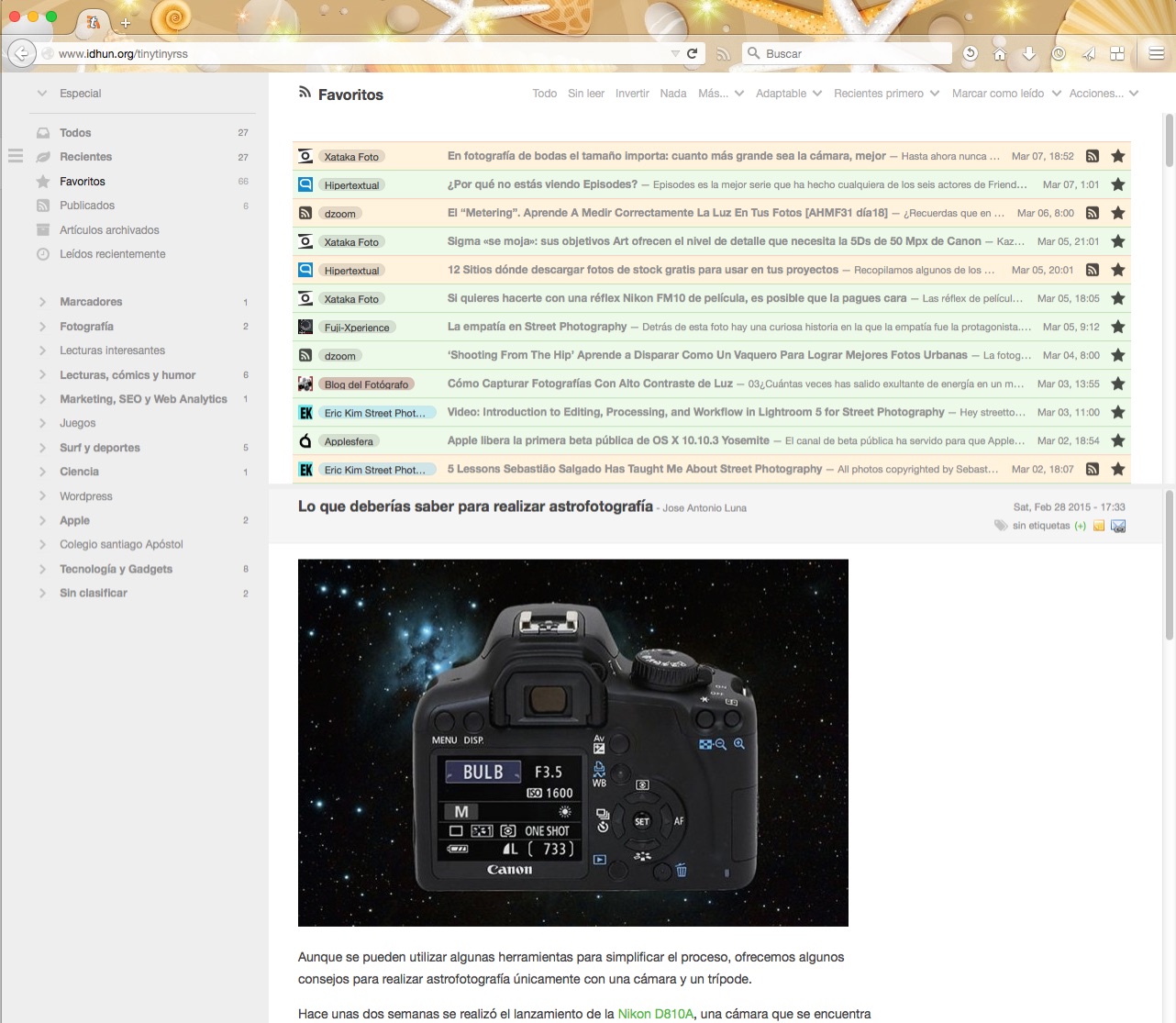The height and width of the screenshot is (1023, 1176).
Task: Unstar the Sigma «se moja» article
Action: click(1118, 241)
